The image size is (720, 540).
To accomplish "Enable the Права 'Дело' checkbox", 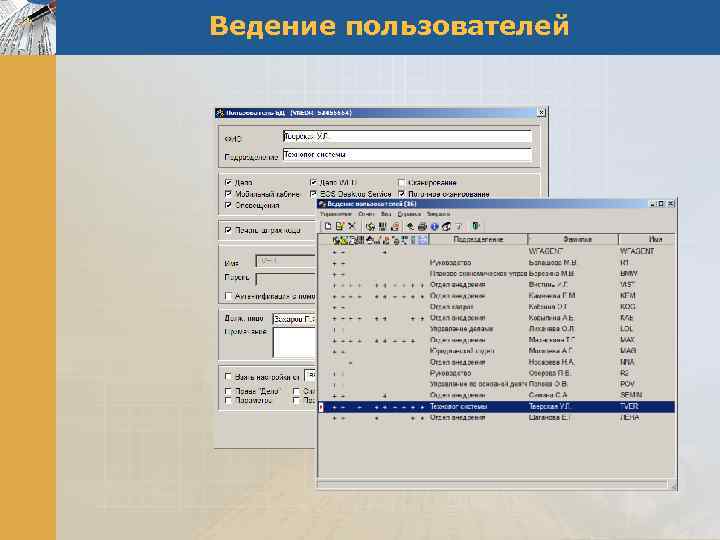I will click(228, 391).
